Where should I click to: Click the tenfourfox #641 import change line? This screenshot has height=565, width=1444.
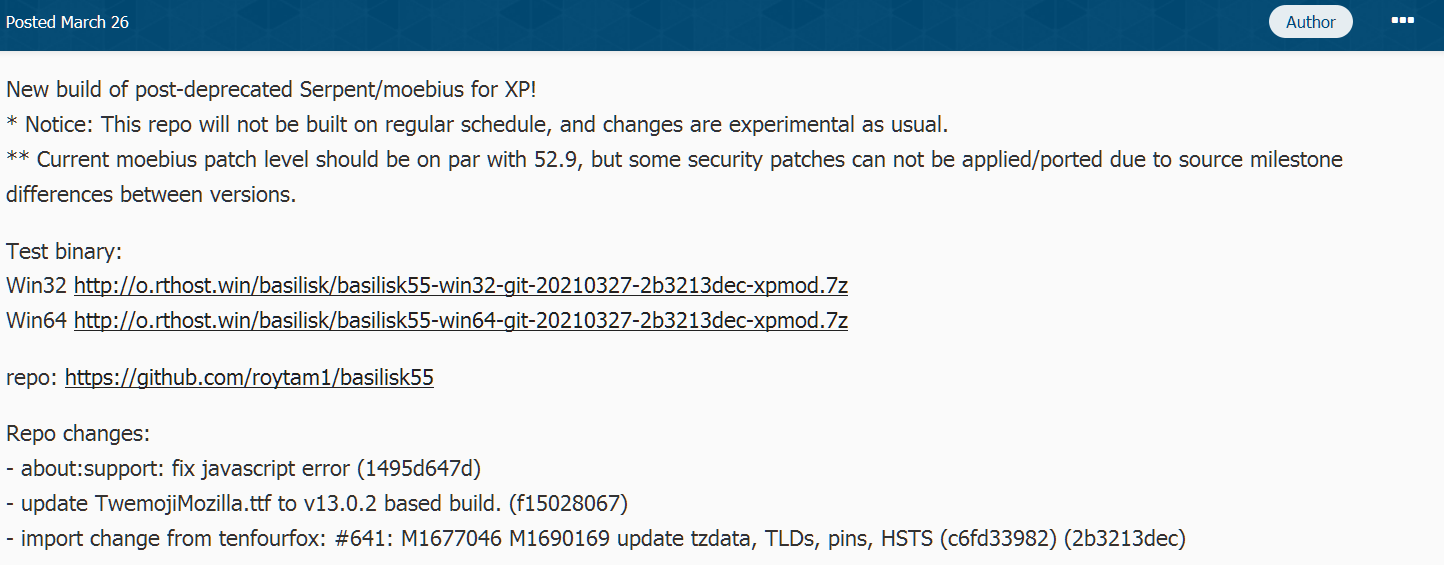596,539
